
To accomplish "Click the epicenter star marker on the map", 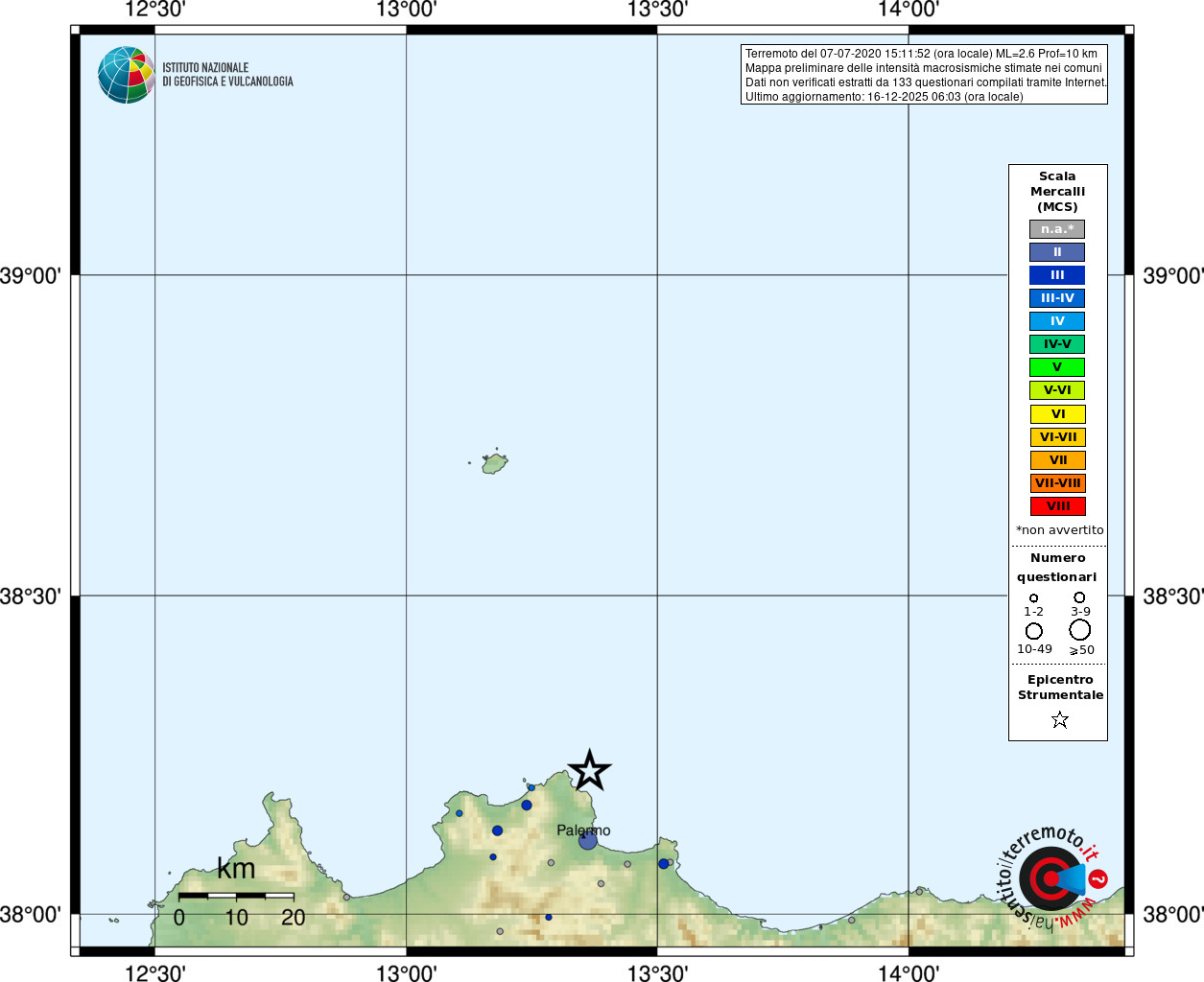I will tap(589, 770).
